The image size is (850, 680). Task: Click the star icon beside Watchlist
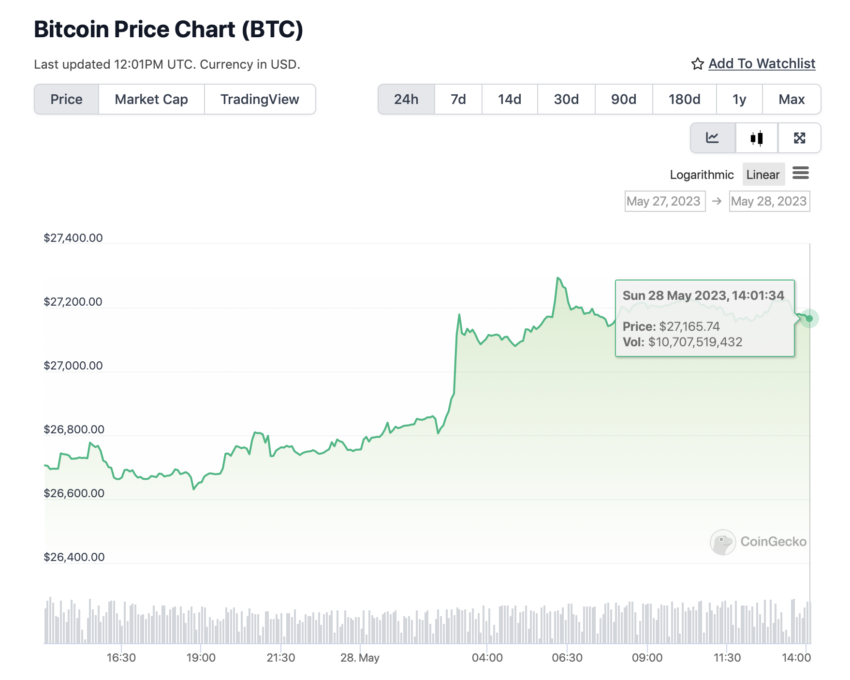[698, 64]
